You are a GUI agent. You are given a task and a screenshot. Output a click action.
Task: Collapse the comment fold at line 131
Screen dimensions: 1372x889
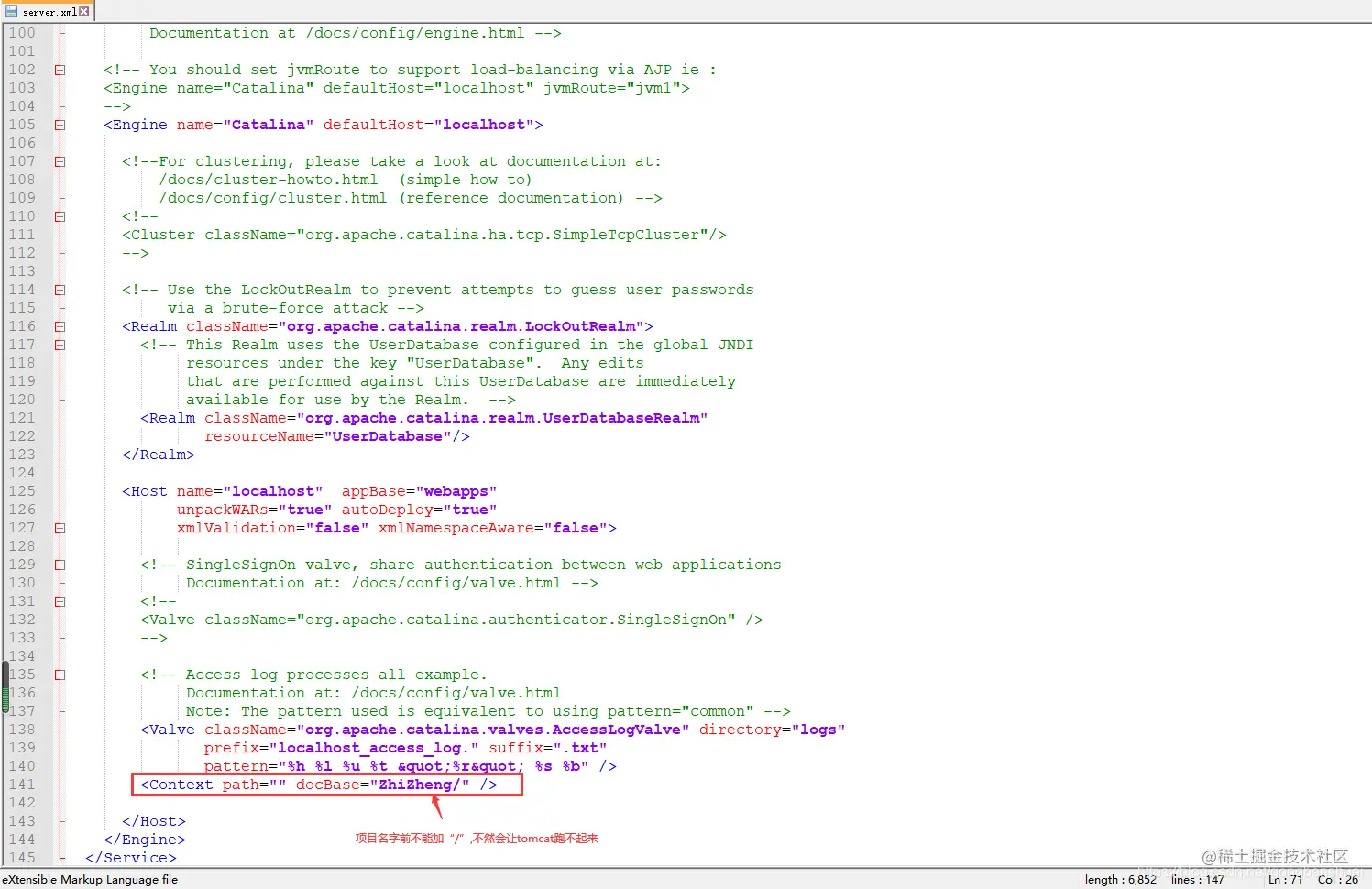pyautogui.click(x=60, y=601)
